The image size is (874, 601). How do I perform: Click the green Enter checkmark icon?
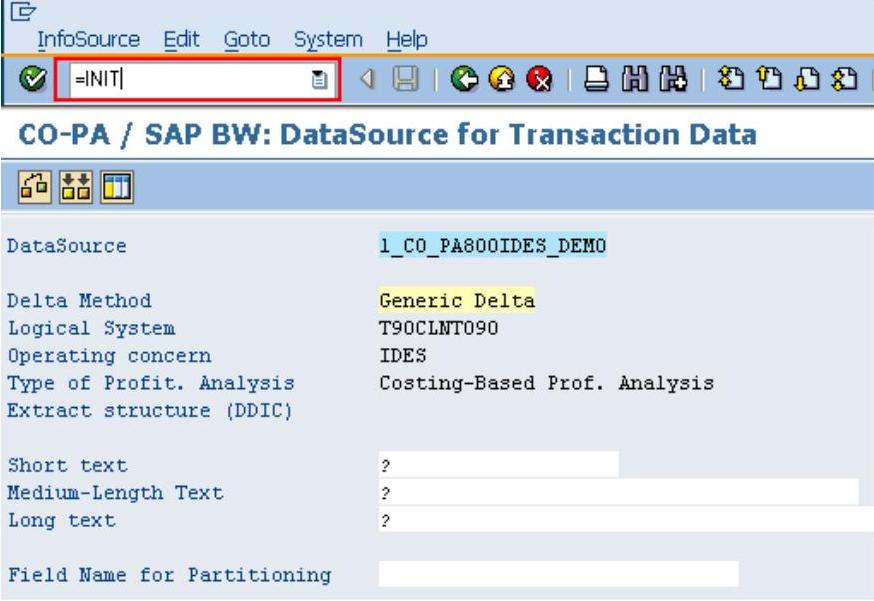(33, 79)
